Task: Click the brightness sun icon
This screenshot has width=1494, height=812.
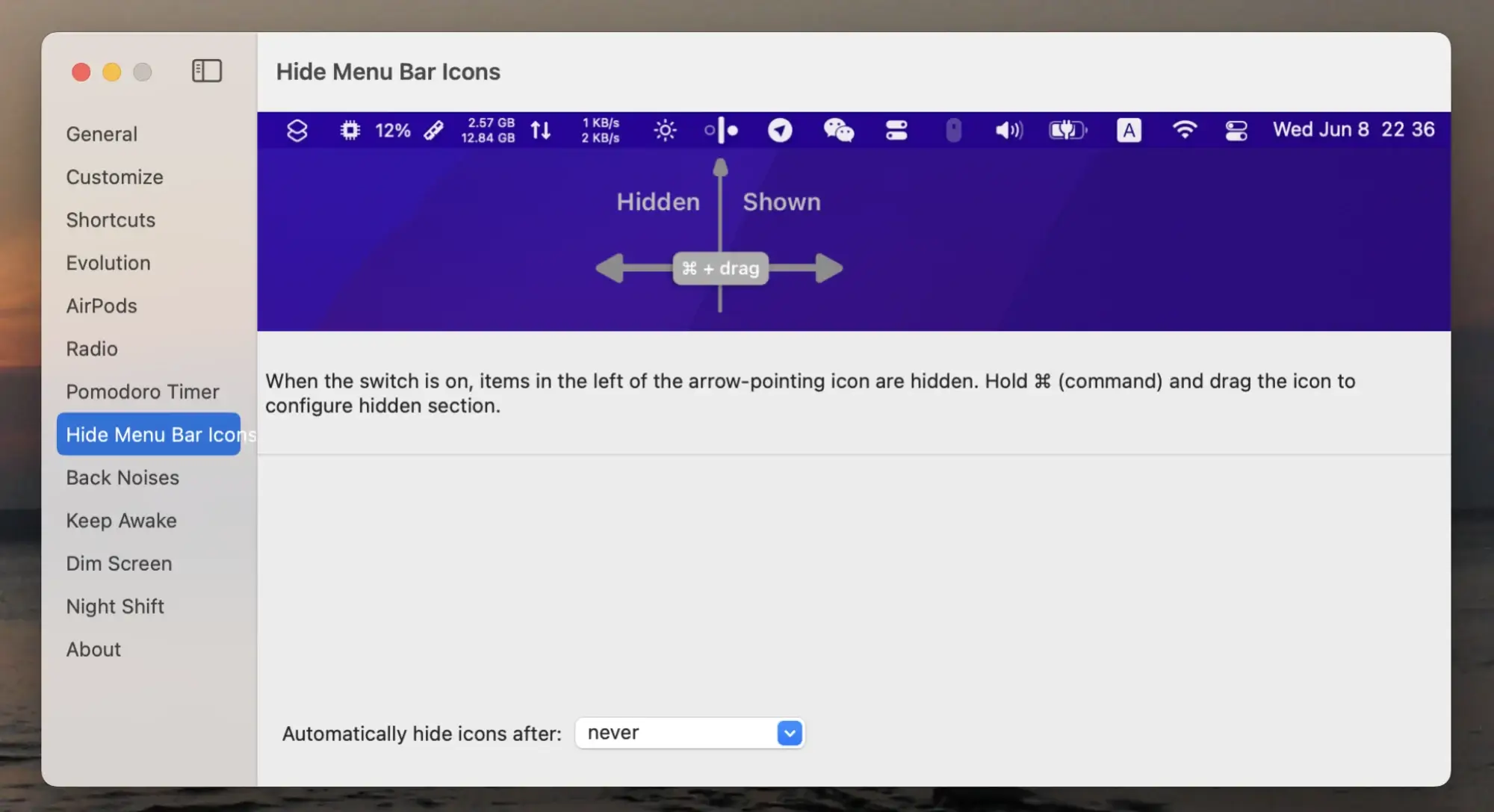Action: click(665, 131)
